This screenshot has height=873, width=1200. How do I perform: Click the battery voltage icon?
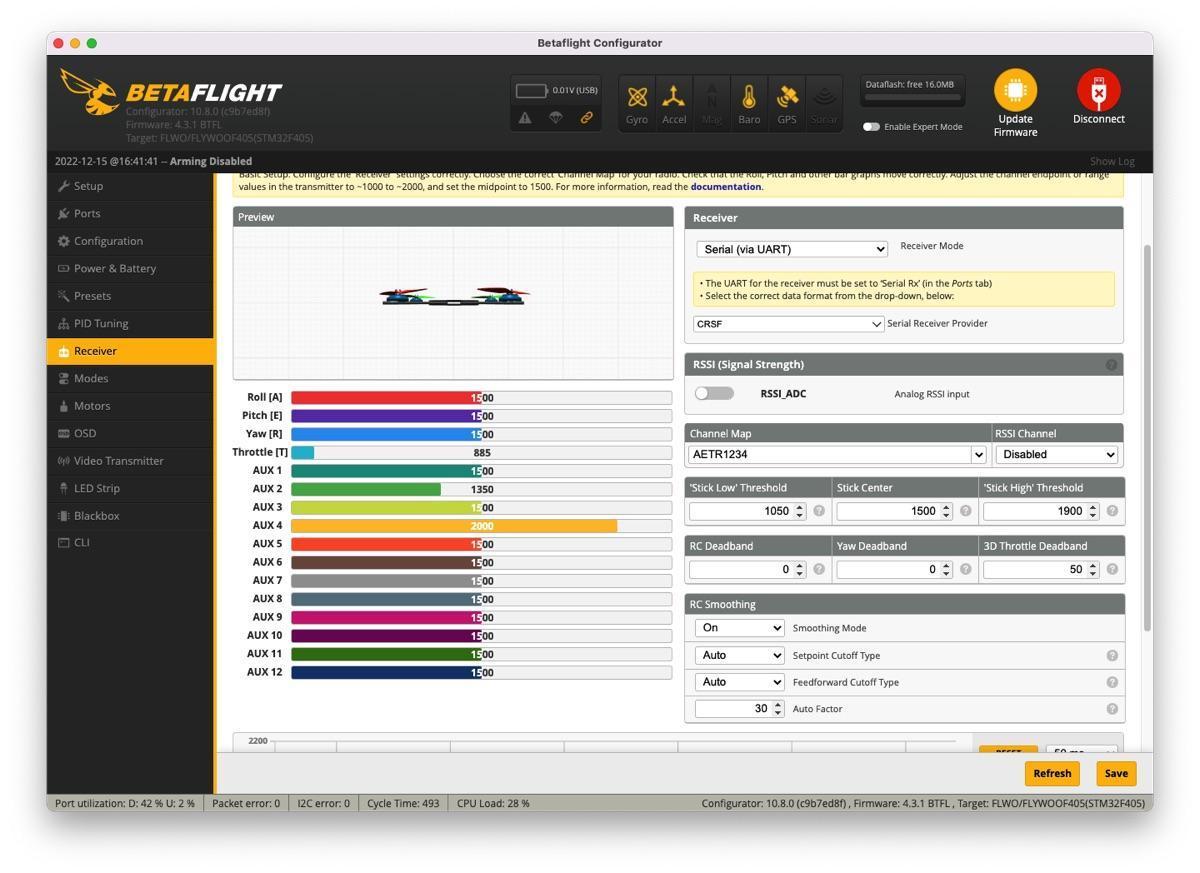point(532,90)
